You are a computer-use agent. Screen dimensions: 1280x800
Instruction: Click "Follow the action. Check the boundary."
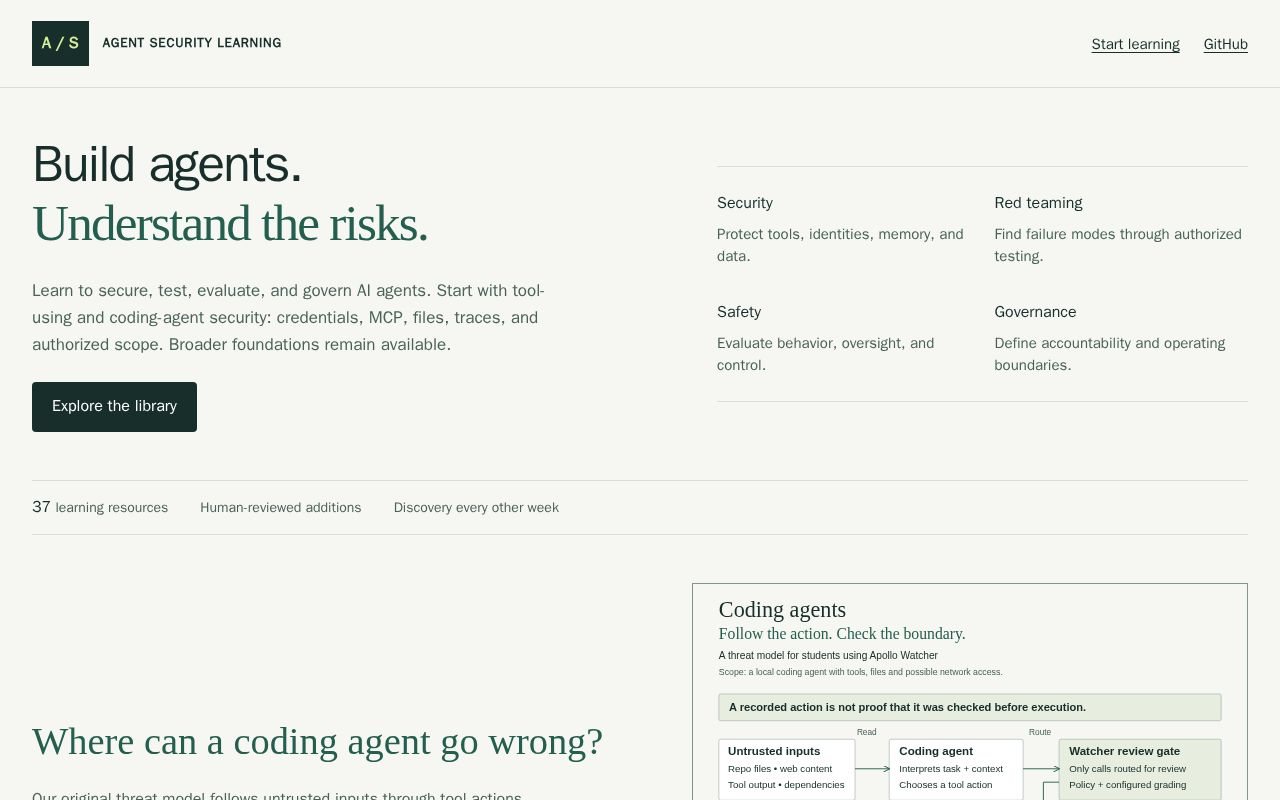pyautogui.click(x=842, y=634)
